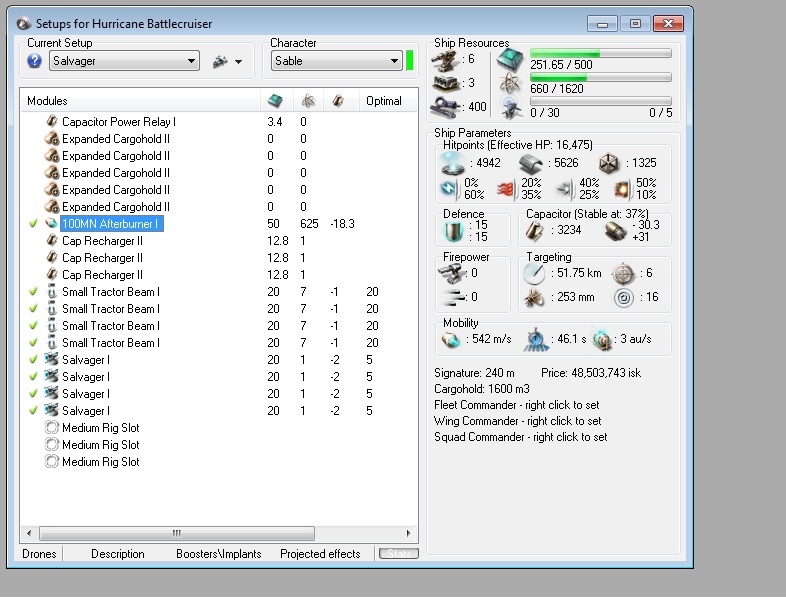Toggle checkmark of third Small Tractor Beam I
The width and height of the screenshot is (786, 600).
33,326
